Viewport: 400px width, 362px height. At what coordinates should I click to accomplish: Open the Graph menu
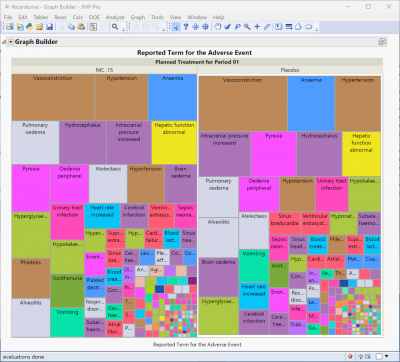coord(138,17)
